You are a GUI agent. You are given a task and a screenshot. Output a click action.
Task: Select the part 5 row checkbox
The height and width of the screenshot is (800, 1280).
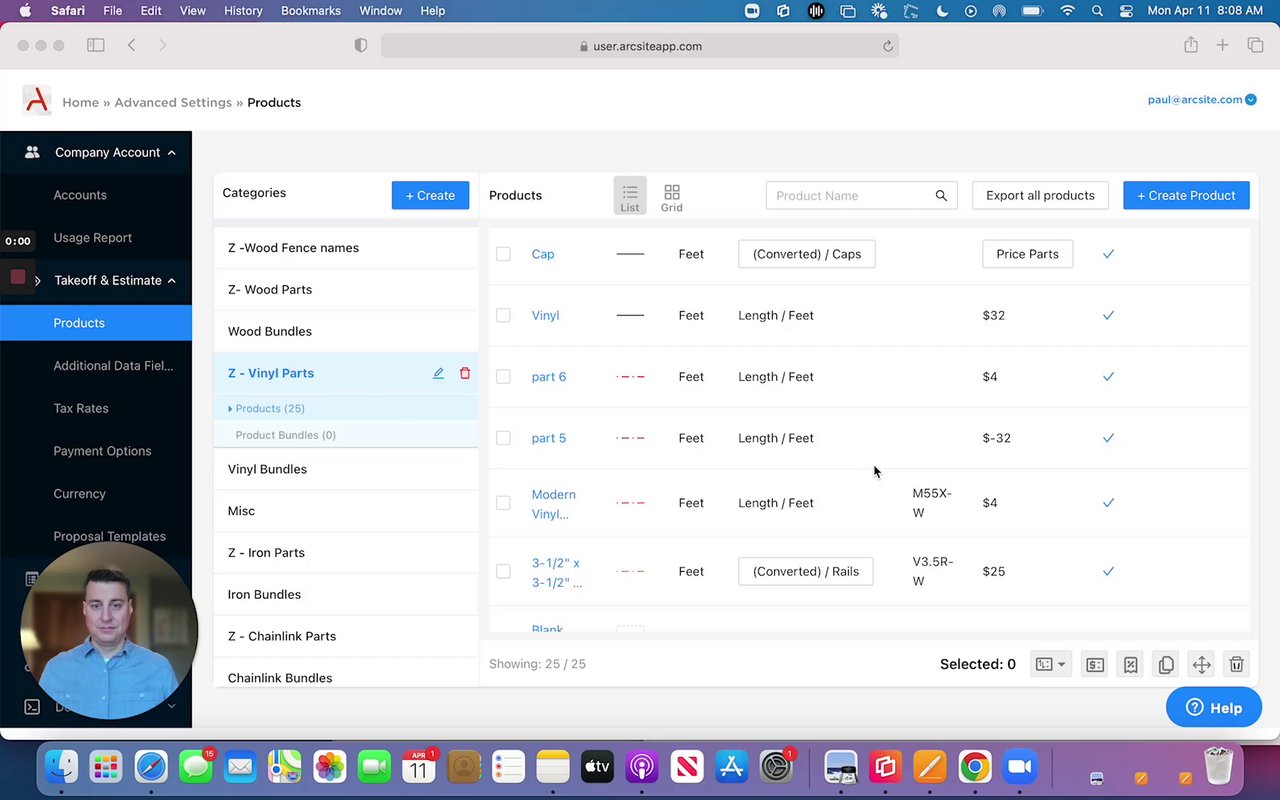tap(503, 438)
